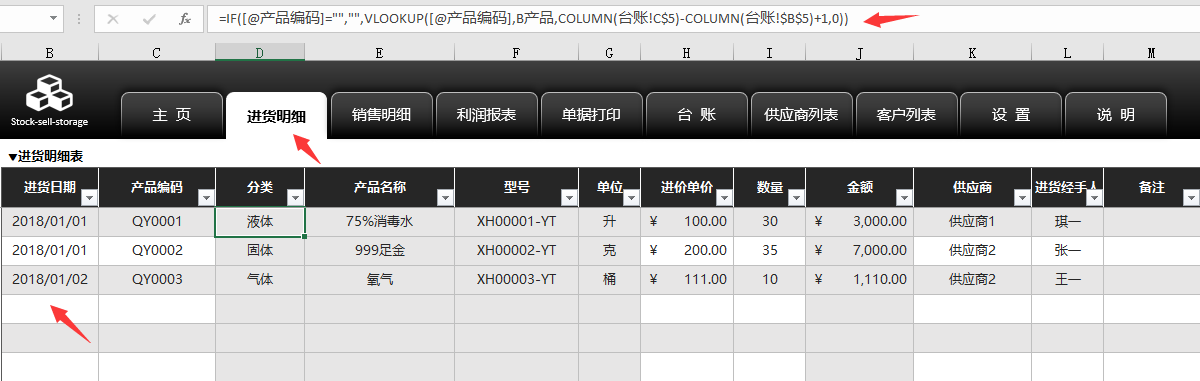The width and height of the screenshot is (1200, 381).
Task: Select the ¥ 7,000.00 amount cell
Action: pyautogui.click(x=859, y=250)
